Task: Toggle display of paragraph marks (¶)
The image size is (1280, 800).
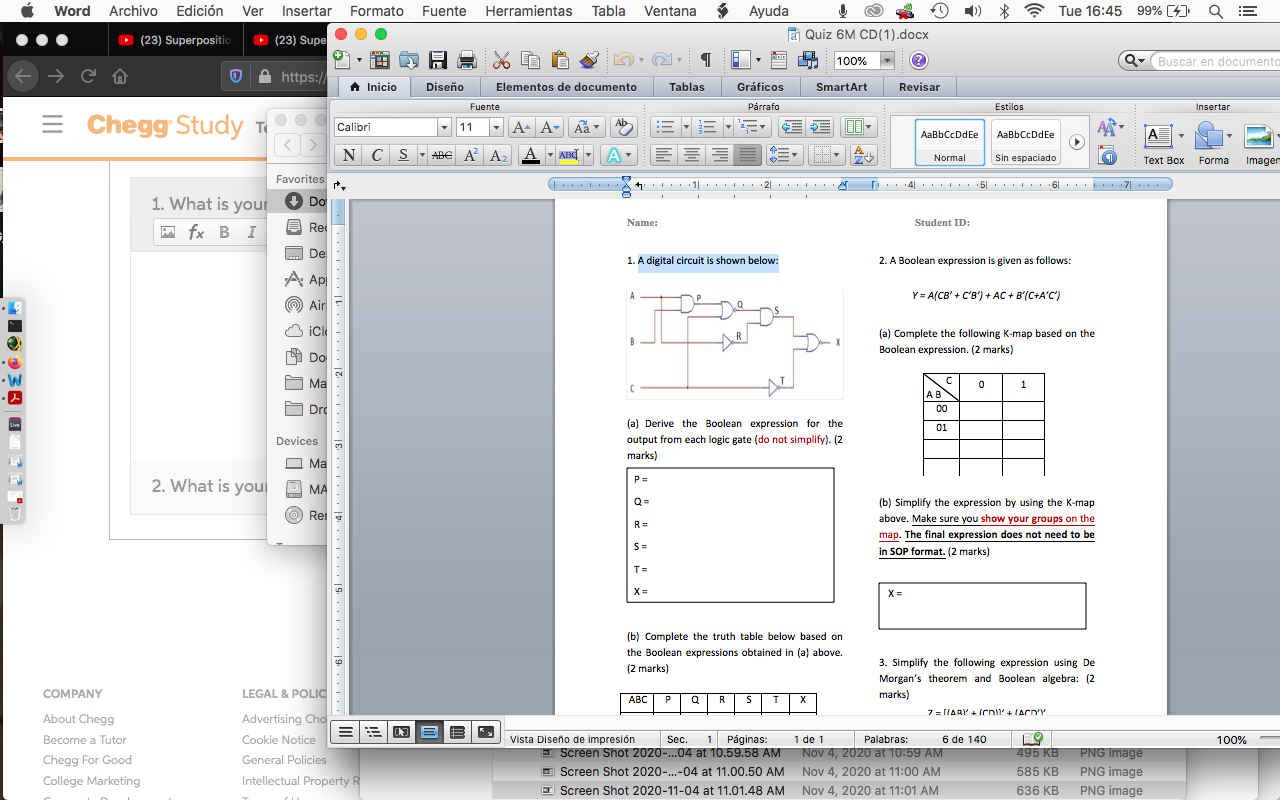Action: (705, 61)
